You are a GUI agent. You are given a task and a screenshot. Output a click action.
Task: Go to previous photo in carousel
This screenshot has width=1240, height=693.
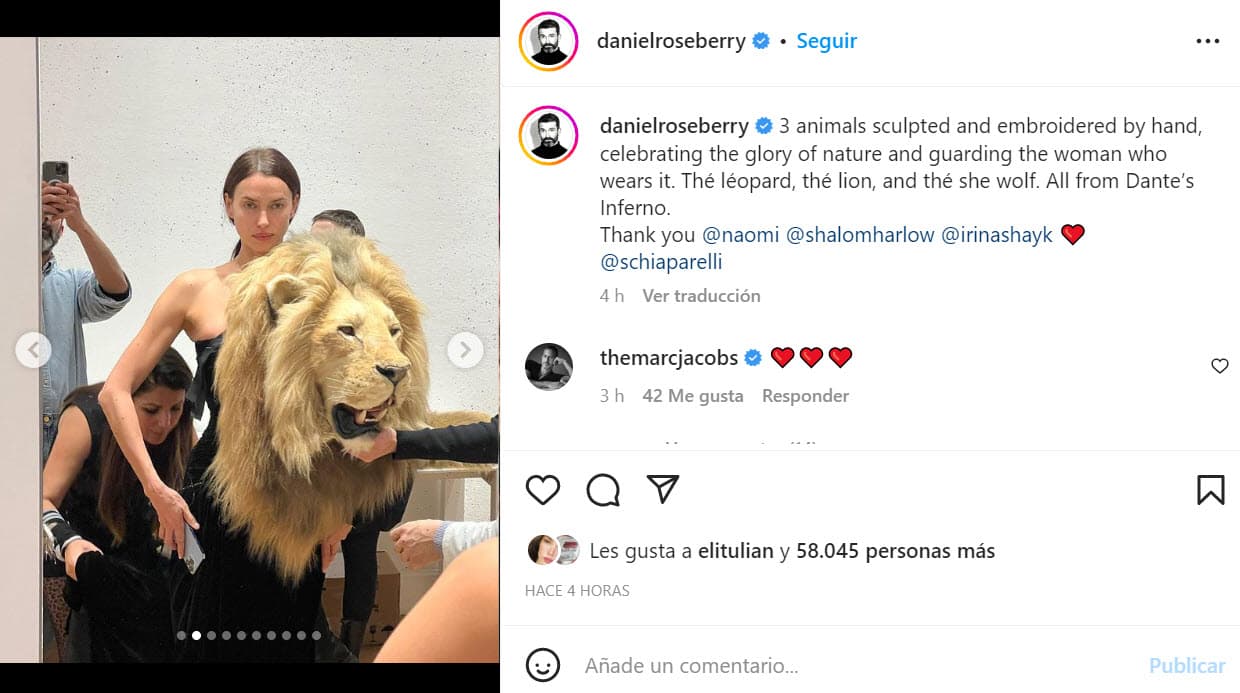(34, 350)
